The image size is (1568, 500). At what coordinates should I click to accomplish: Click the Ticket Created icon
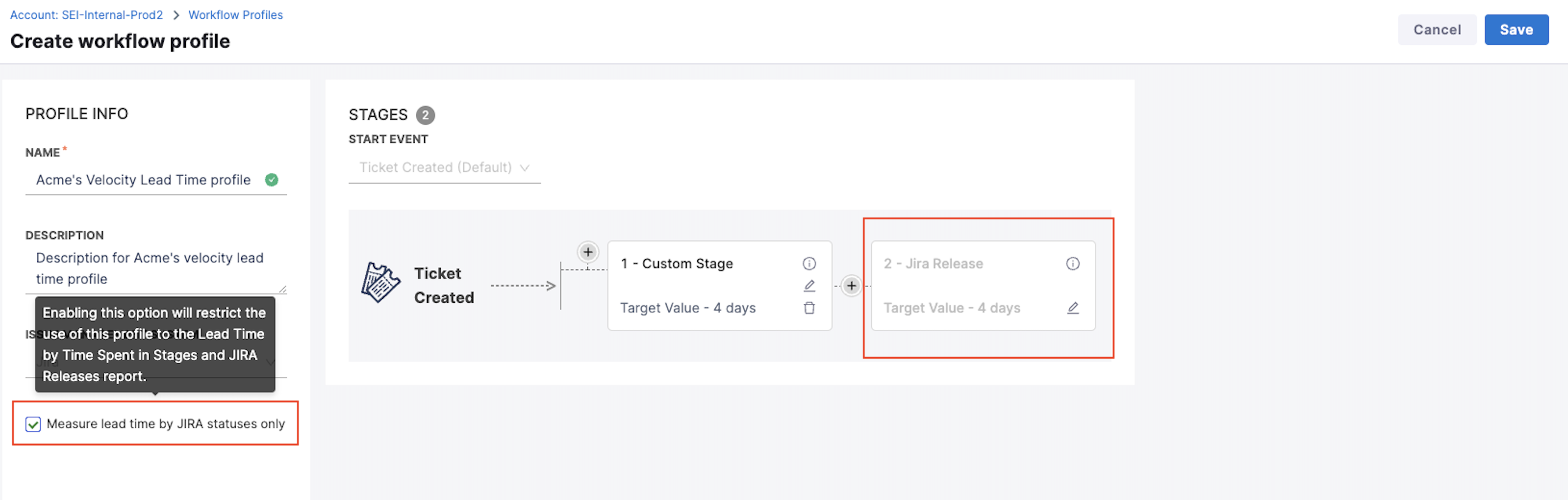(381, 282)
